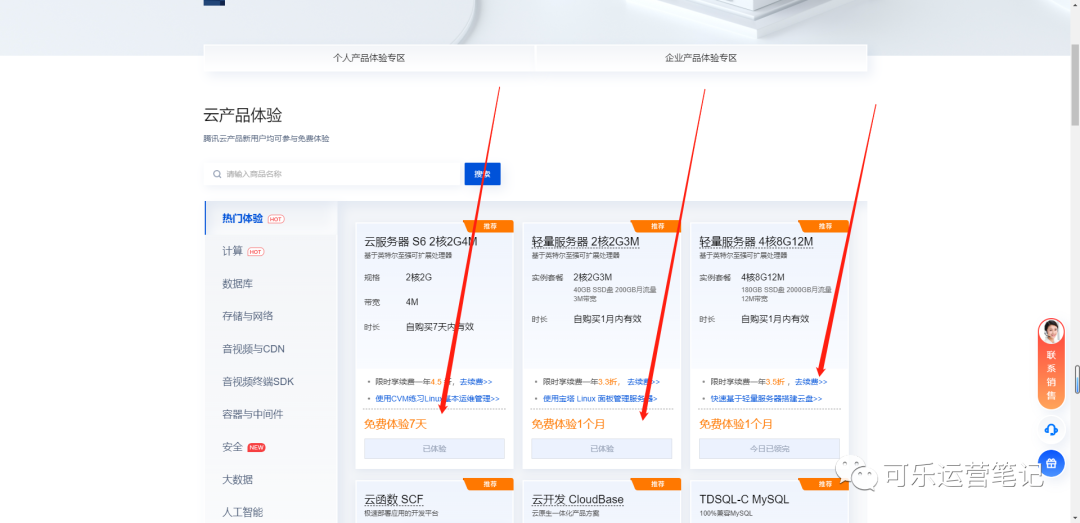Viewport: 1080px width, 523px height.
Task: Select 安全 category in the sidebar
Action: coord(232,447)
